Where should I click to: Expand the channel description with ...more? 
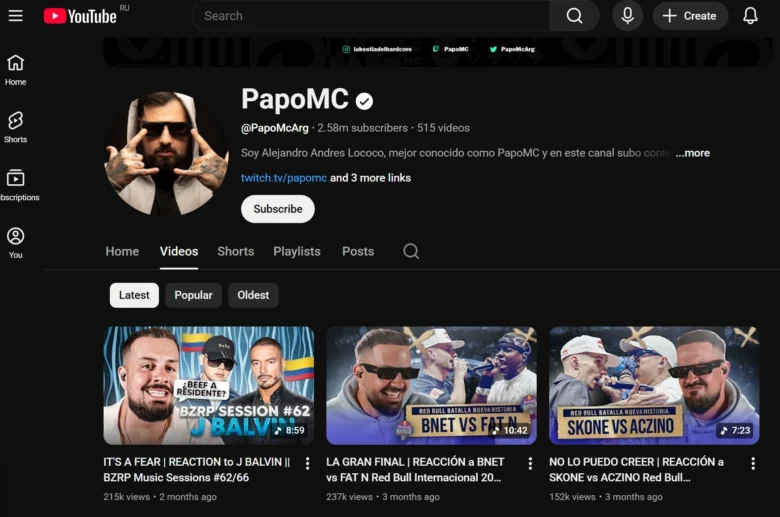pyautogui.click(x=692, y=153)
